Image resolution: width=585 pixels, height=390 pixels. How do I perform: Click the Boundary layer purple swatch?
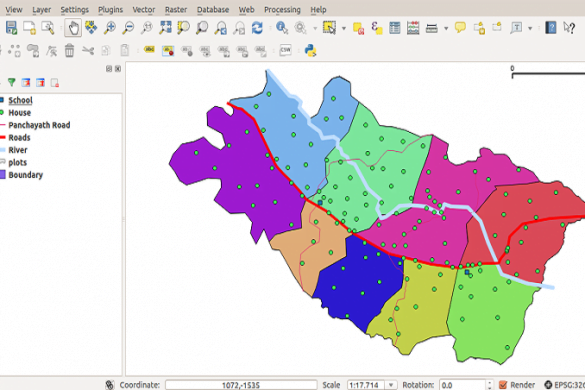click(3, 175)
